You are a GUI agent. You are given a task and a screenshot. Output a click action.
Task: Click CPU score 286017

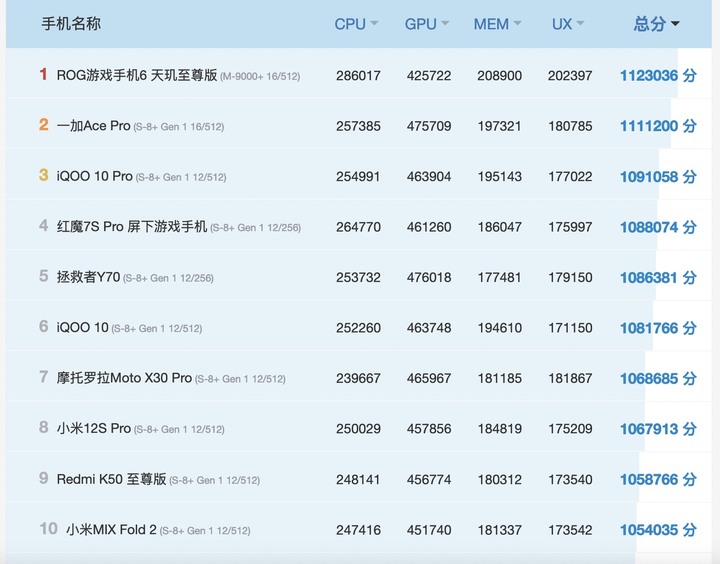tap(358, 75)
